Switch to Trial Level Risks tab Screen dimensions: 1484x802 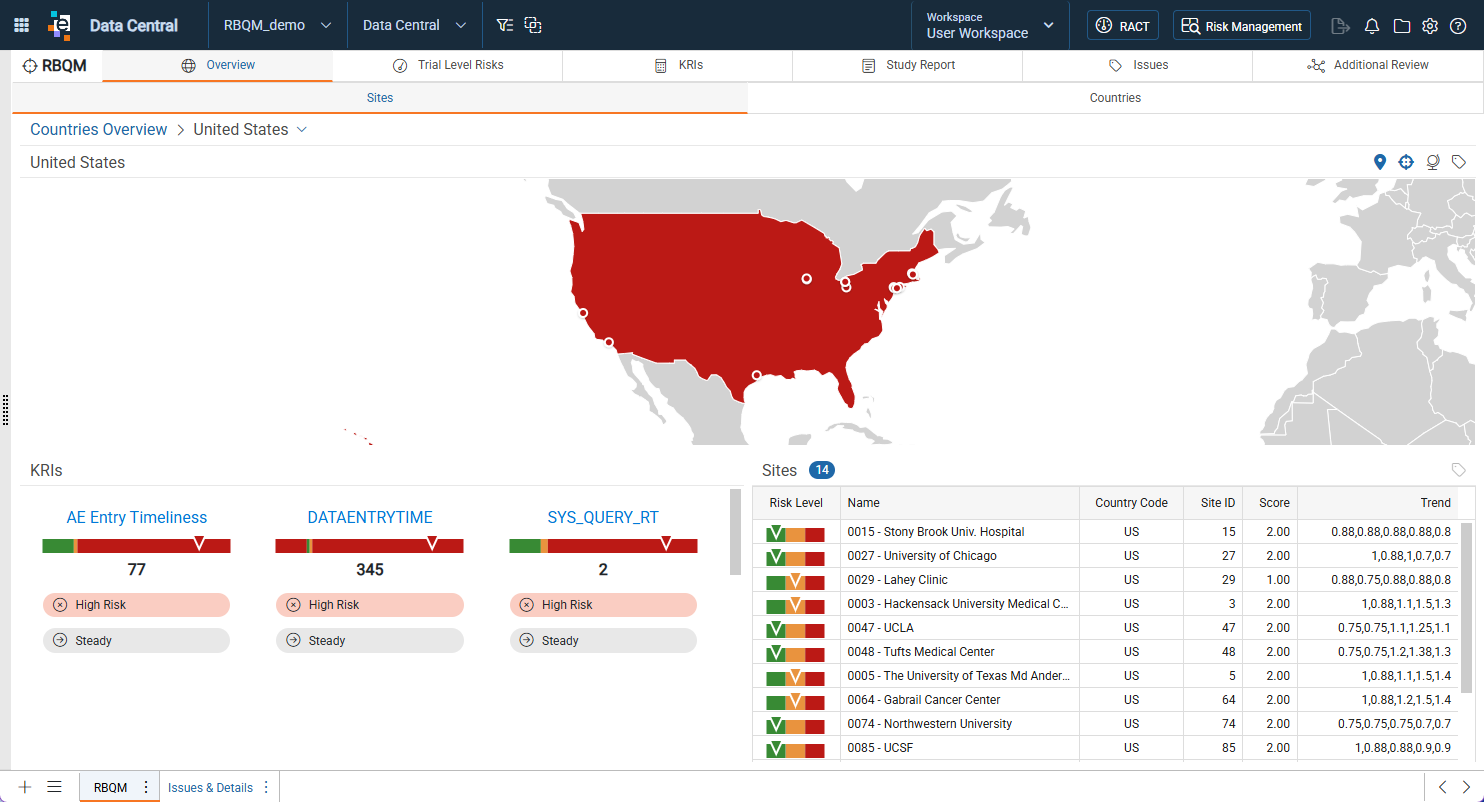click(447, 65)
